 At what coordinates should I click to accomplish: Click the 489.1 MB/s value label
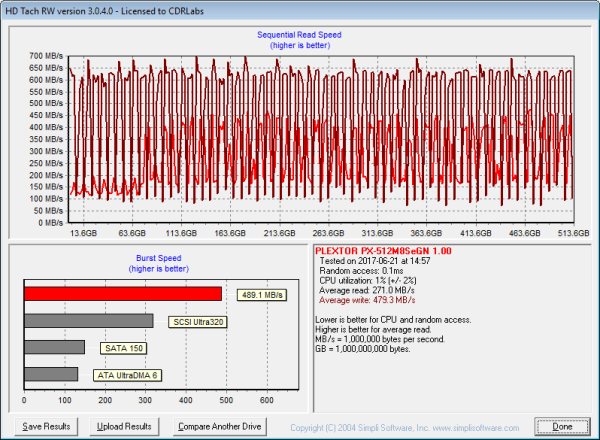pyautogui.click(x=262, y=295)
